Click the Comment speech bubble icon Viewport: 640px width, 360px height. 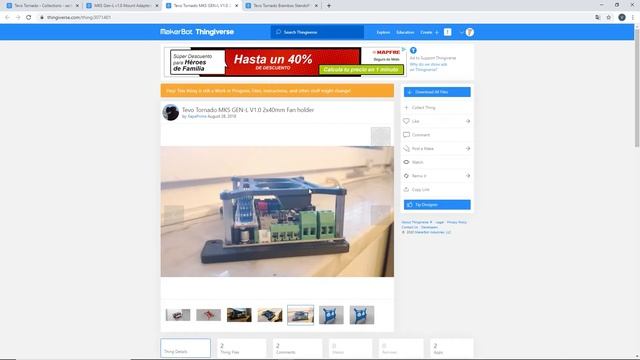406,135
